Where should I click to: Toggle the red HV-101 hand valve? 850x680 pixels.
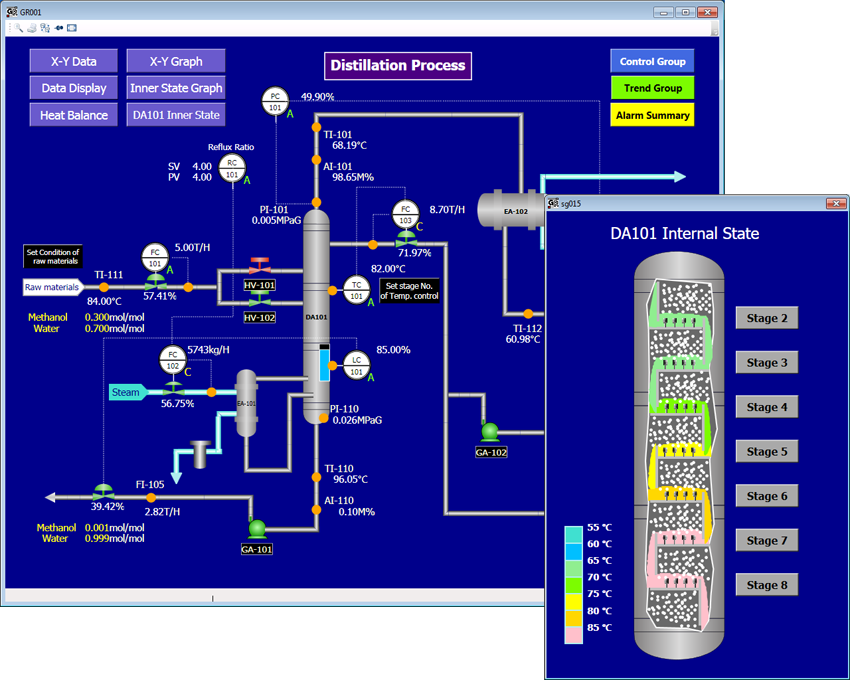pyautogui.click(x=260, y=267)
